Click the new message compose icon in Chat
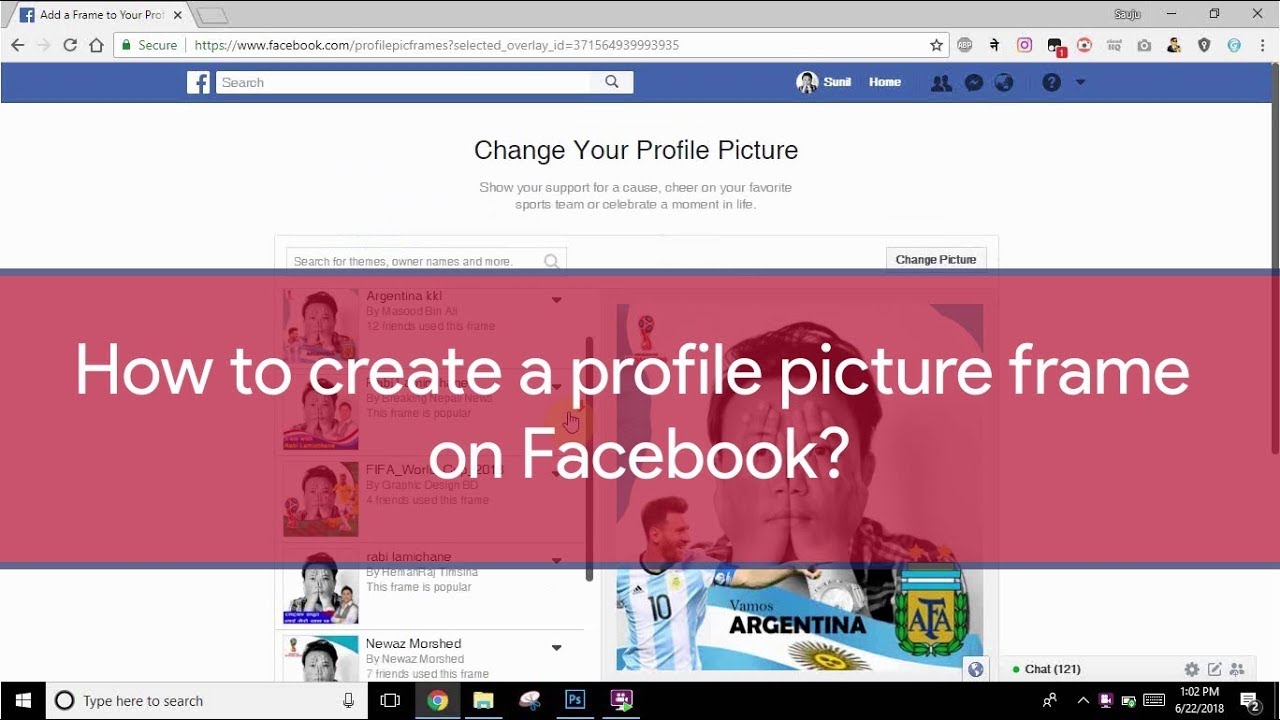The height and width of the screenshot is (720, 1280). [1215, 669]
